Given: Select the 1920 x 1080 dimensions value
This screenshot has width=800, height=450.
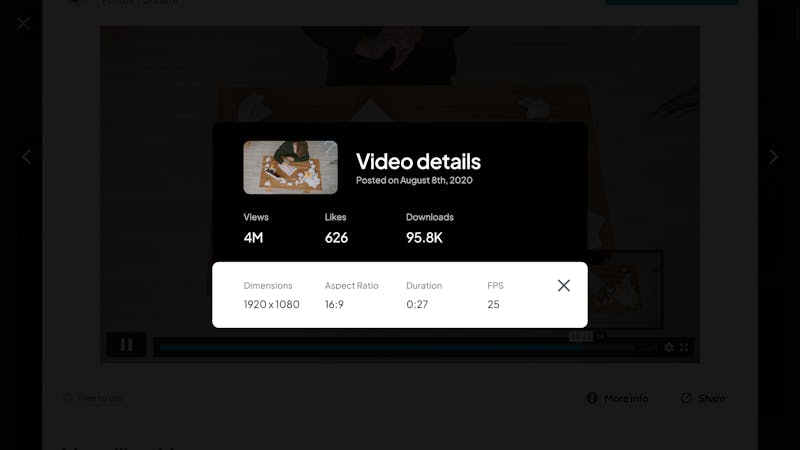Looking at the screenshot, I should pos(271,305).
